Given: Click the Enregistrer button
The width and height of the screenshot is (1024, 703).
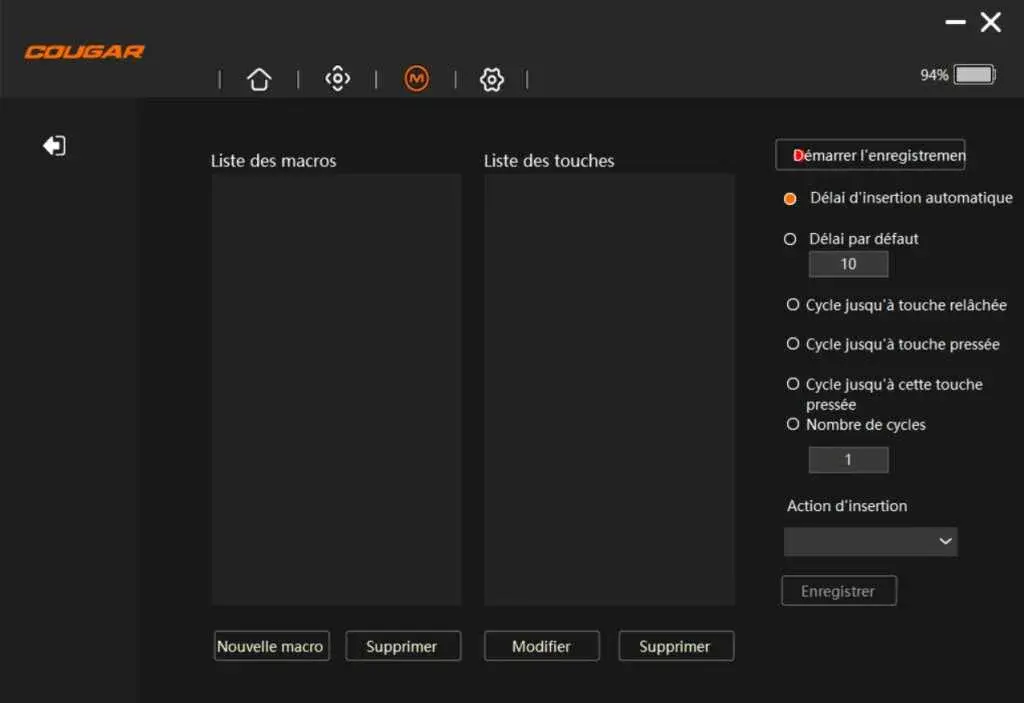Looking at the screenshot, I should click(838, 591).
